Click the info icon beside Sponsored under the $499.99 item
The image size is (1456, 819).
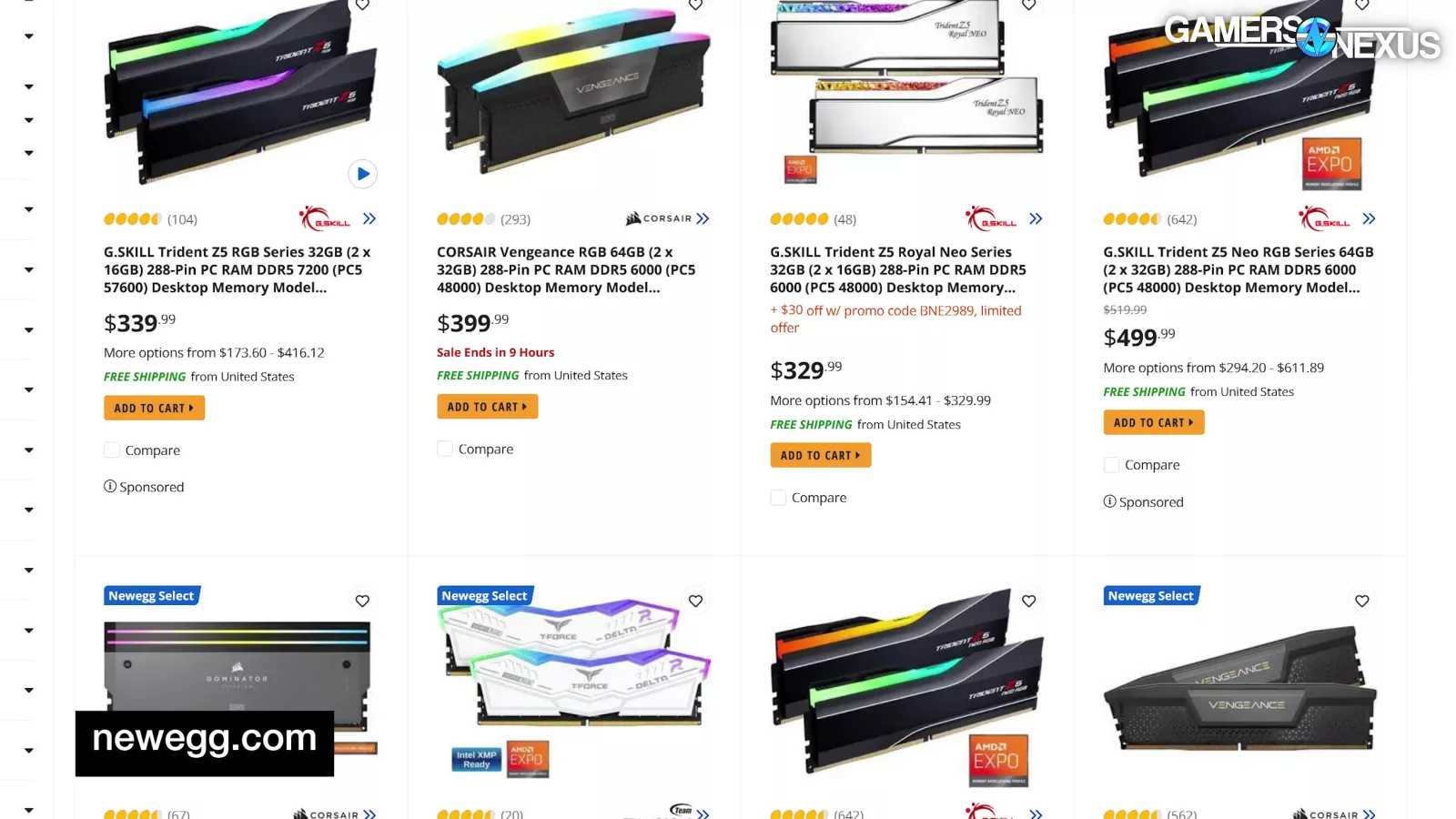click(1109, 501)
